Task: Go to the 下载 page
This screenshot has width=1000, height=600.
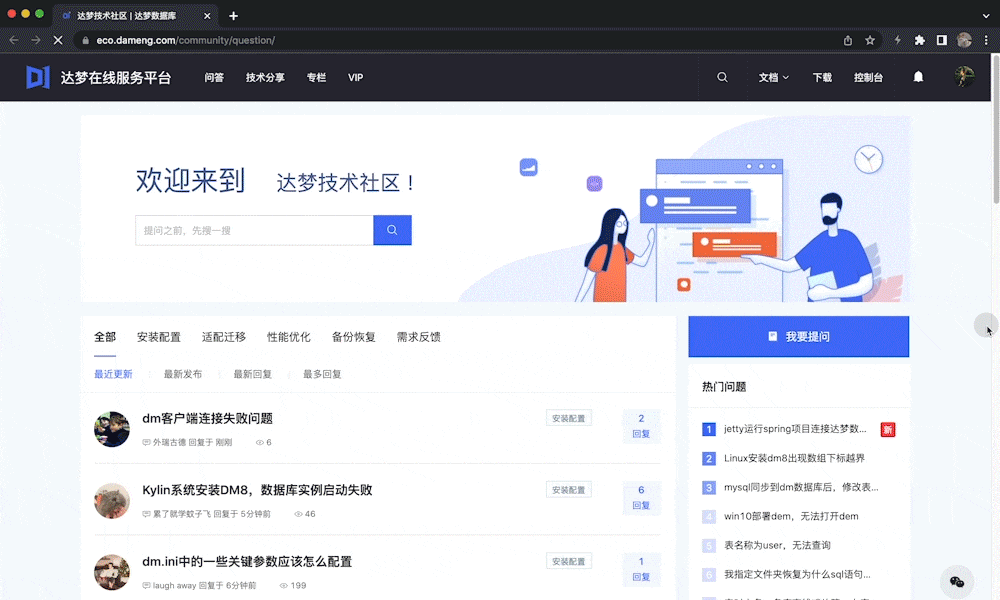Action: click(x=822, y=77)
